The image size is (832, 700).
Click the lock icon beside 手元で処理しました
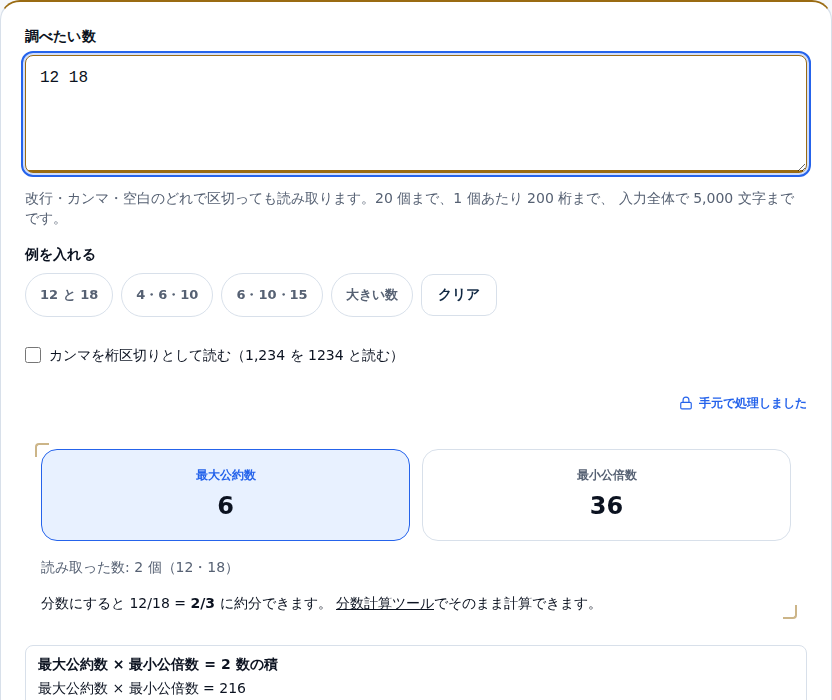click(686, 403)
